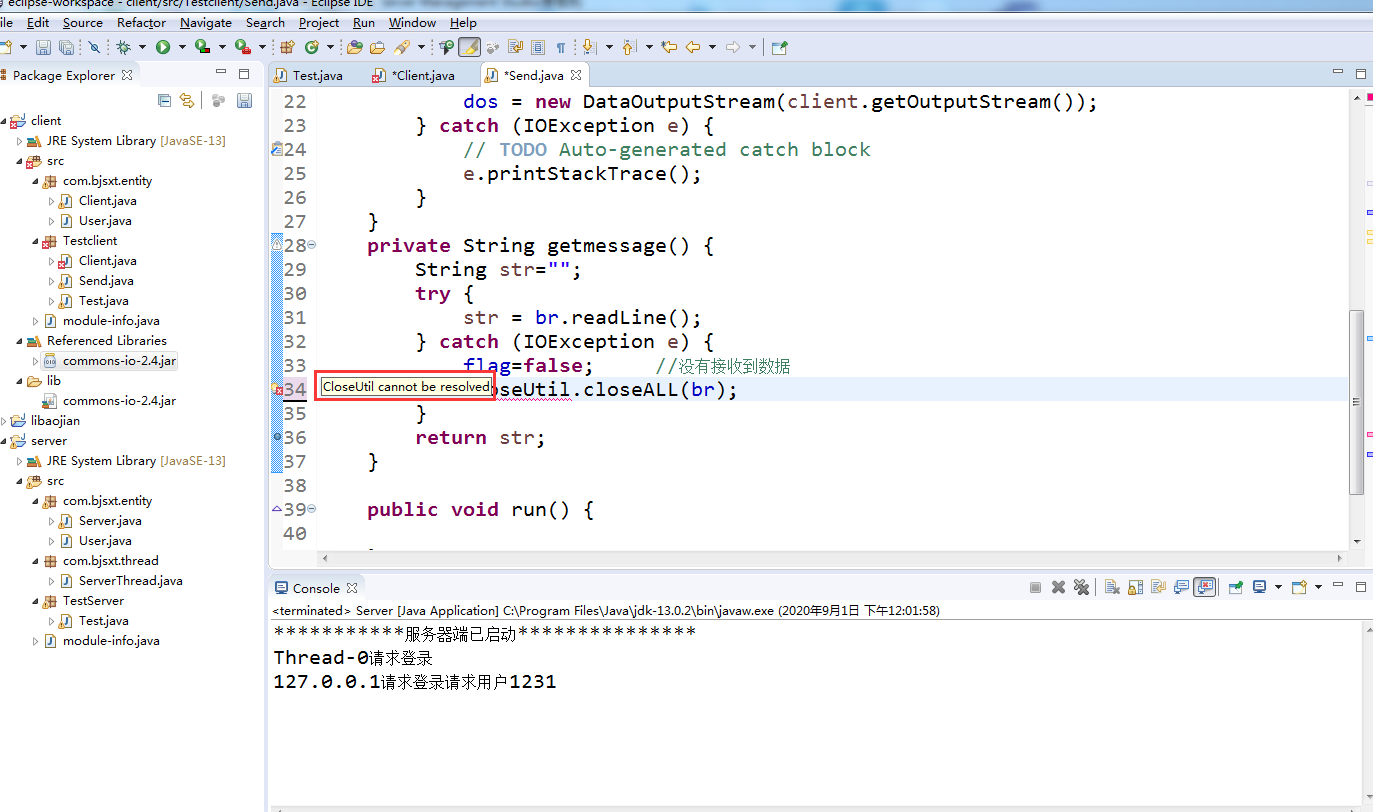Click the Save toolbar icon
Screen dimensions: 1373x812
coord(43,47)
